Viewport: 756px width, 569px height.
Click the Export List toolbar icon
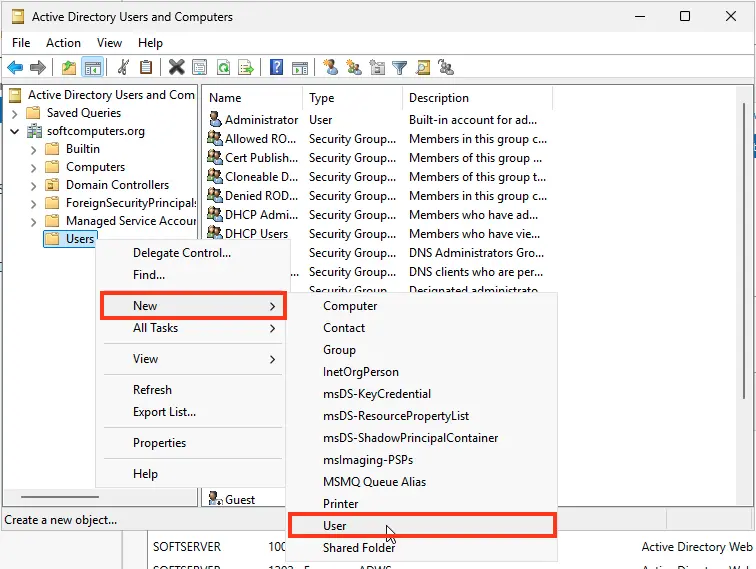(x=246, y=68)
